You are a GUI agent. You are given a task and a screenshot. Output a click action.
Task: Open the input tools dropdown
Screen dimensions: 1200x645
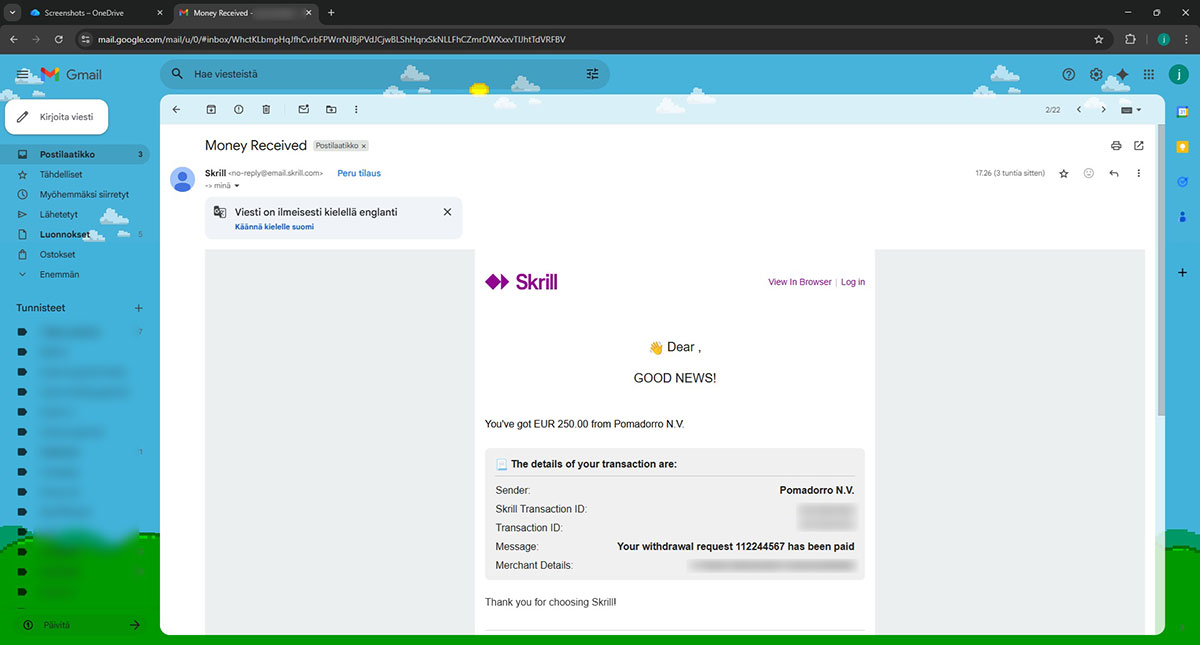[x=1130, y=110]
